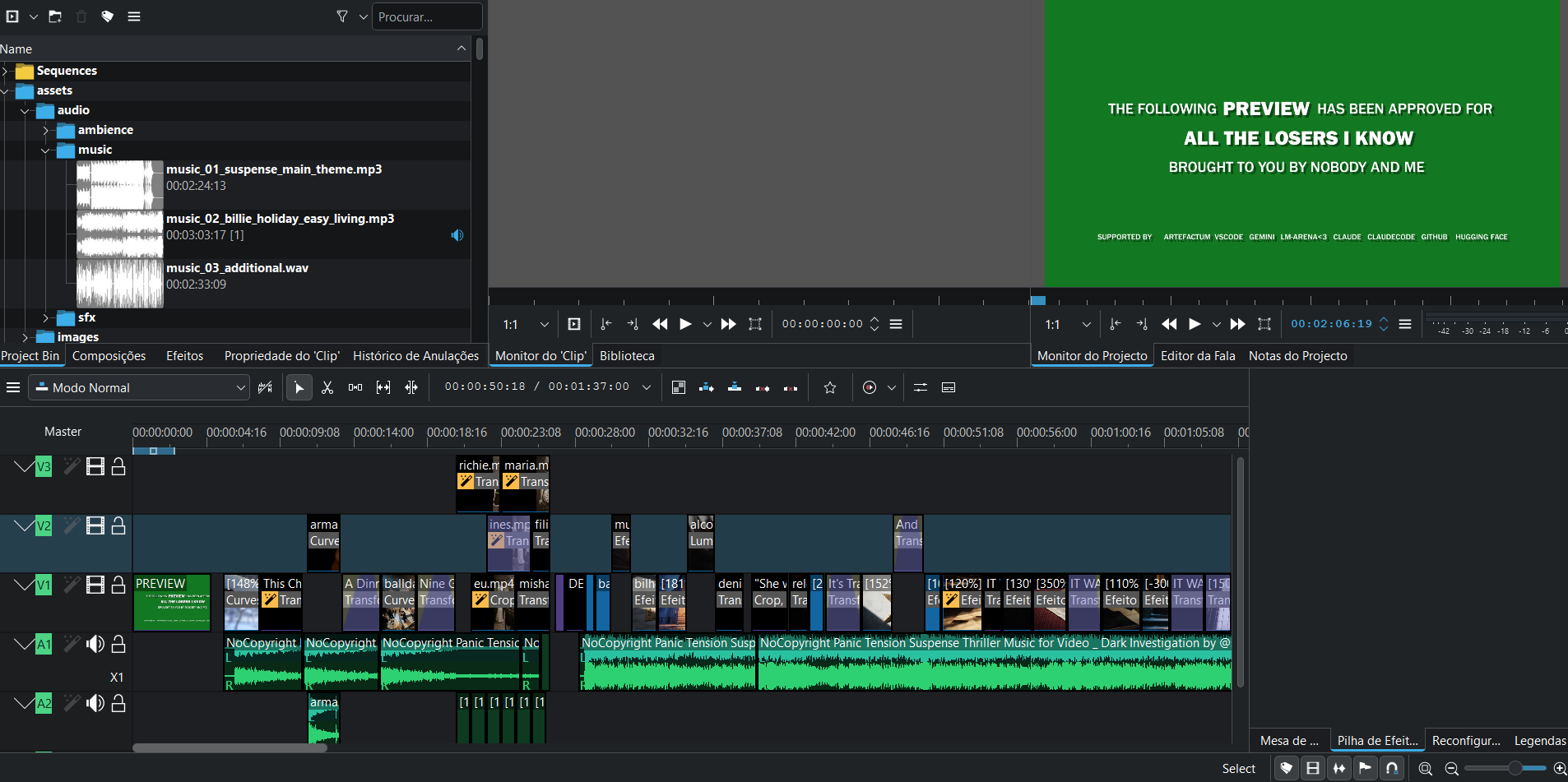Viewport: 1568px width, 782px height.
Task: Open the Biblioteca tab
Action: [627, 356]
